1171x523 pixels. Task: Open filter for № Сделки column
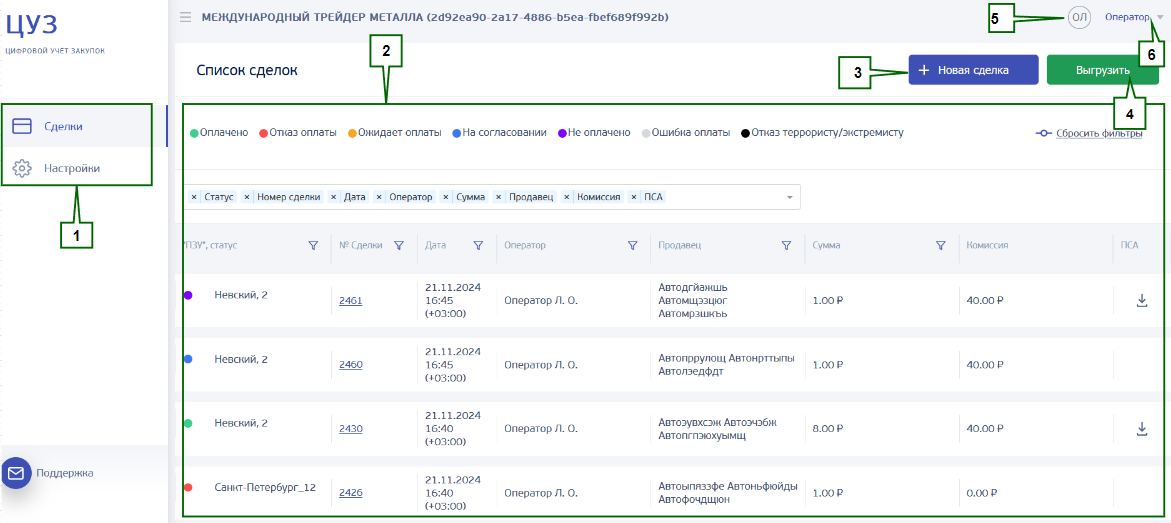(x=399, y=245)
